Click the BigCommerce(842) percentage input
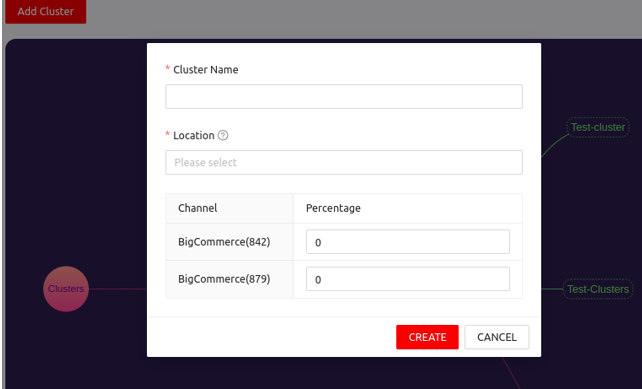Image resolution: width=642 pixels, height=389 pixels. tap(408, 242)
